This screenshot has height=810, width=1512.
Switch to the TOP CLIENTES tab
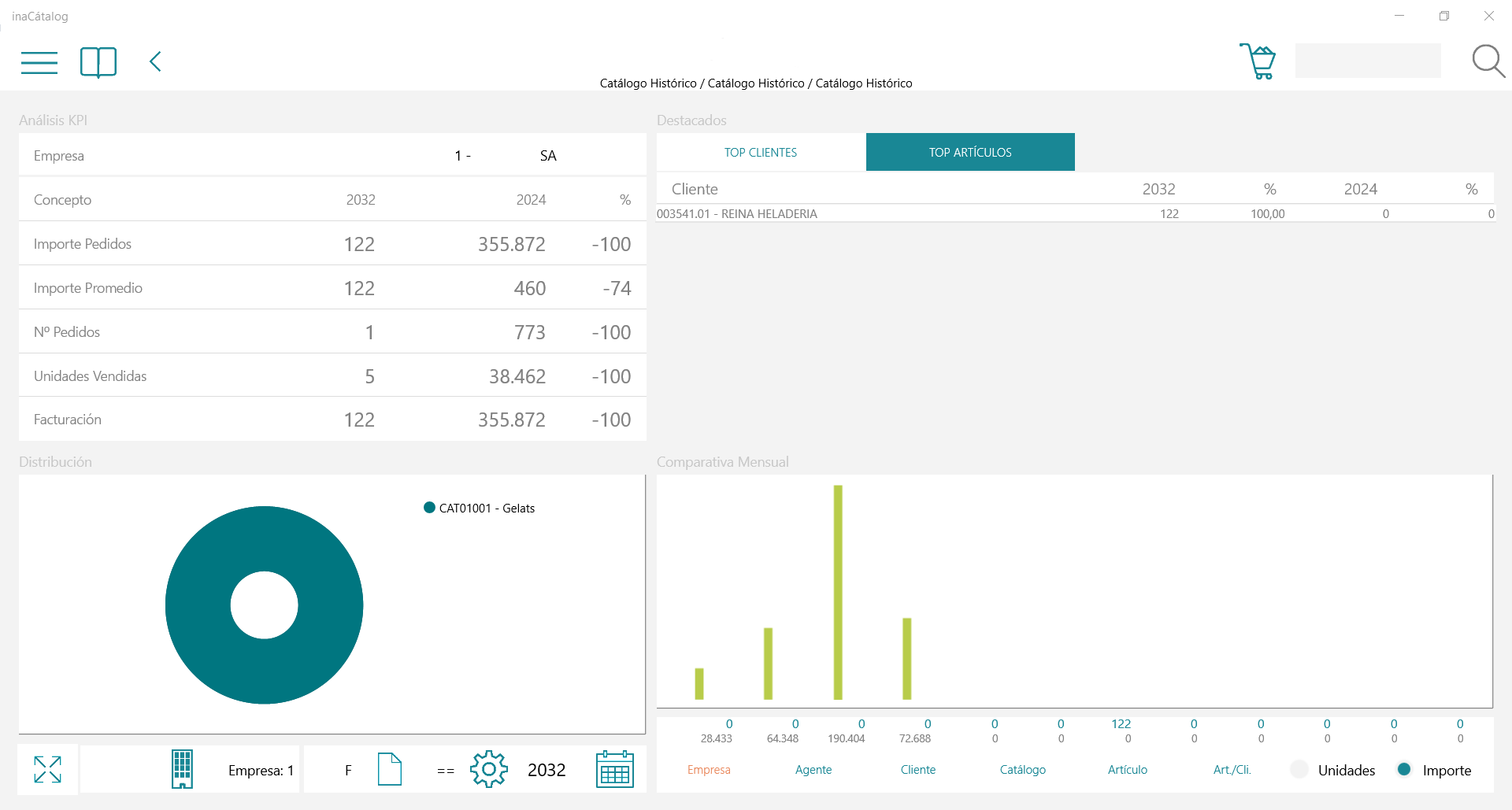[761, 152]
